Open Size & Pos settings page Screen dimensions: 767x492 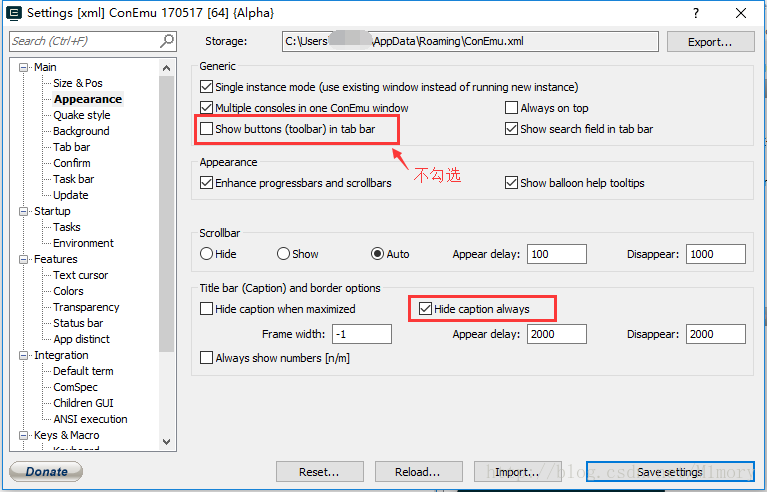pyautogui.click(x=78, y=83)
